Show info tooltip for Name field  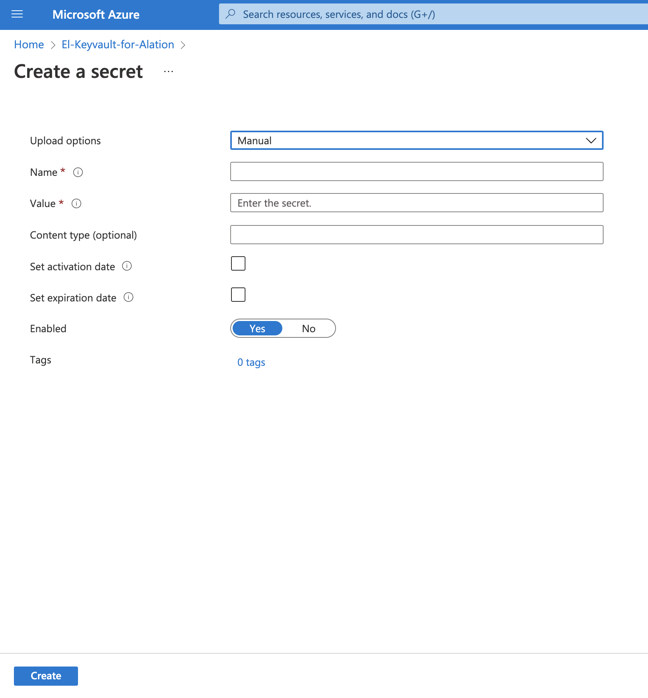click(x=78, y=172)
